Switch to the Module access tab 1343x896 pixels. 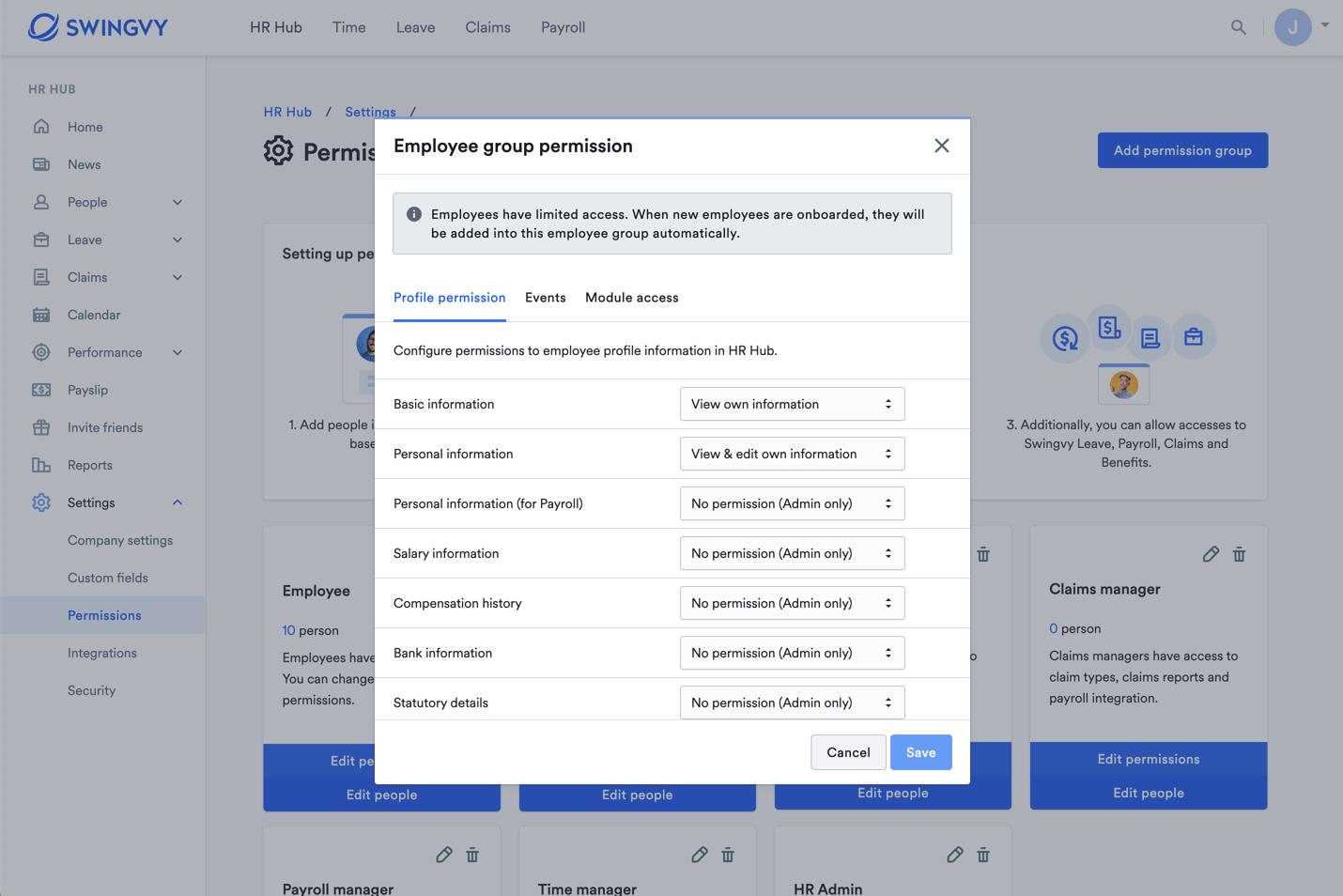tap(632, 298)
